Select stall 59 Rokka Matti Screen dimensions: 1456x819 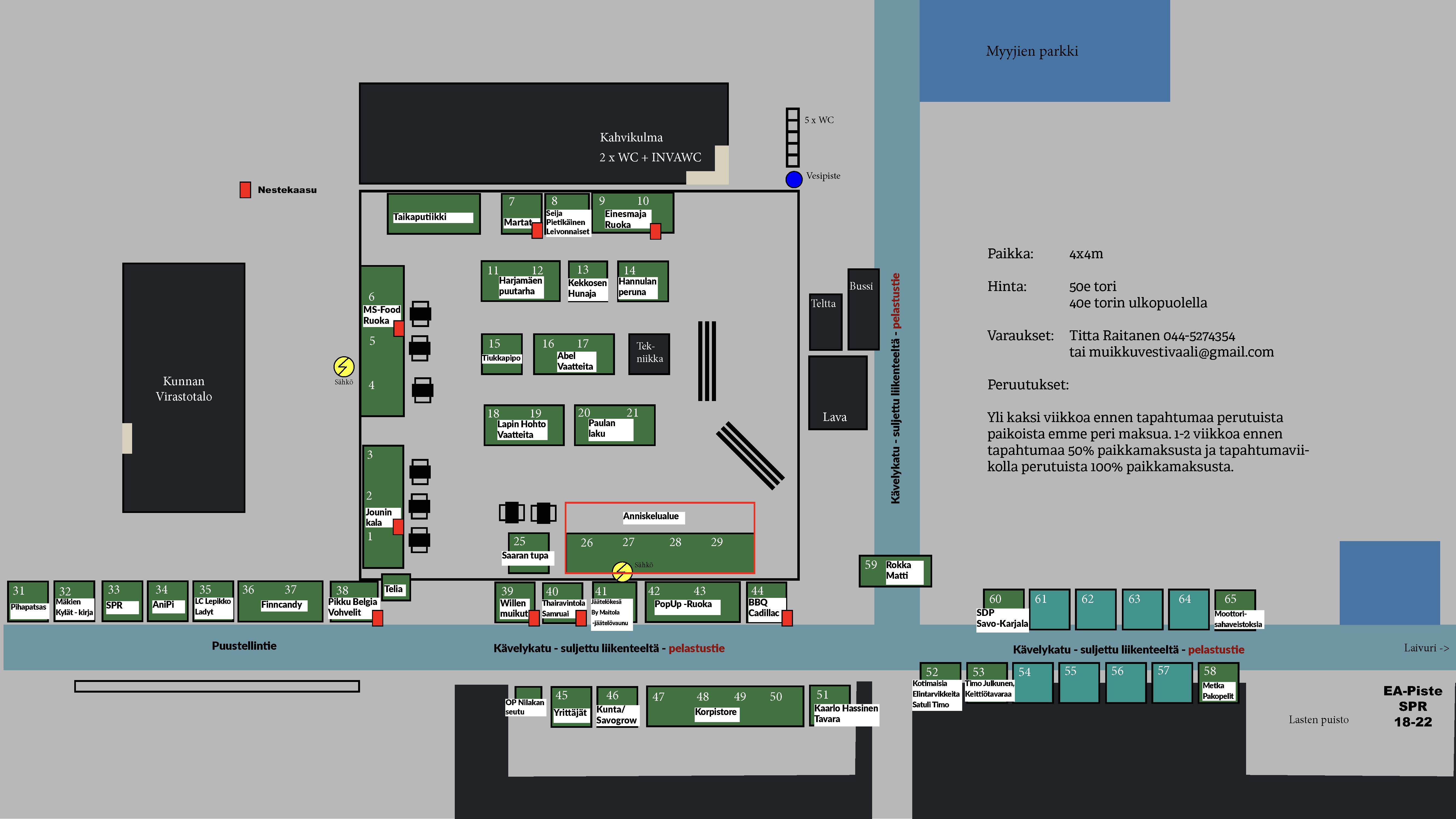point(895,571)
